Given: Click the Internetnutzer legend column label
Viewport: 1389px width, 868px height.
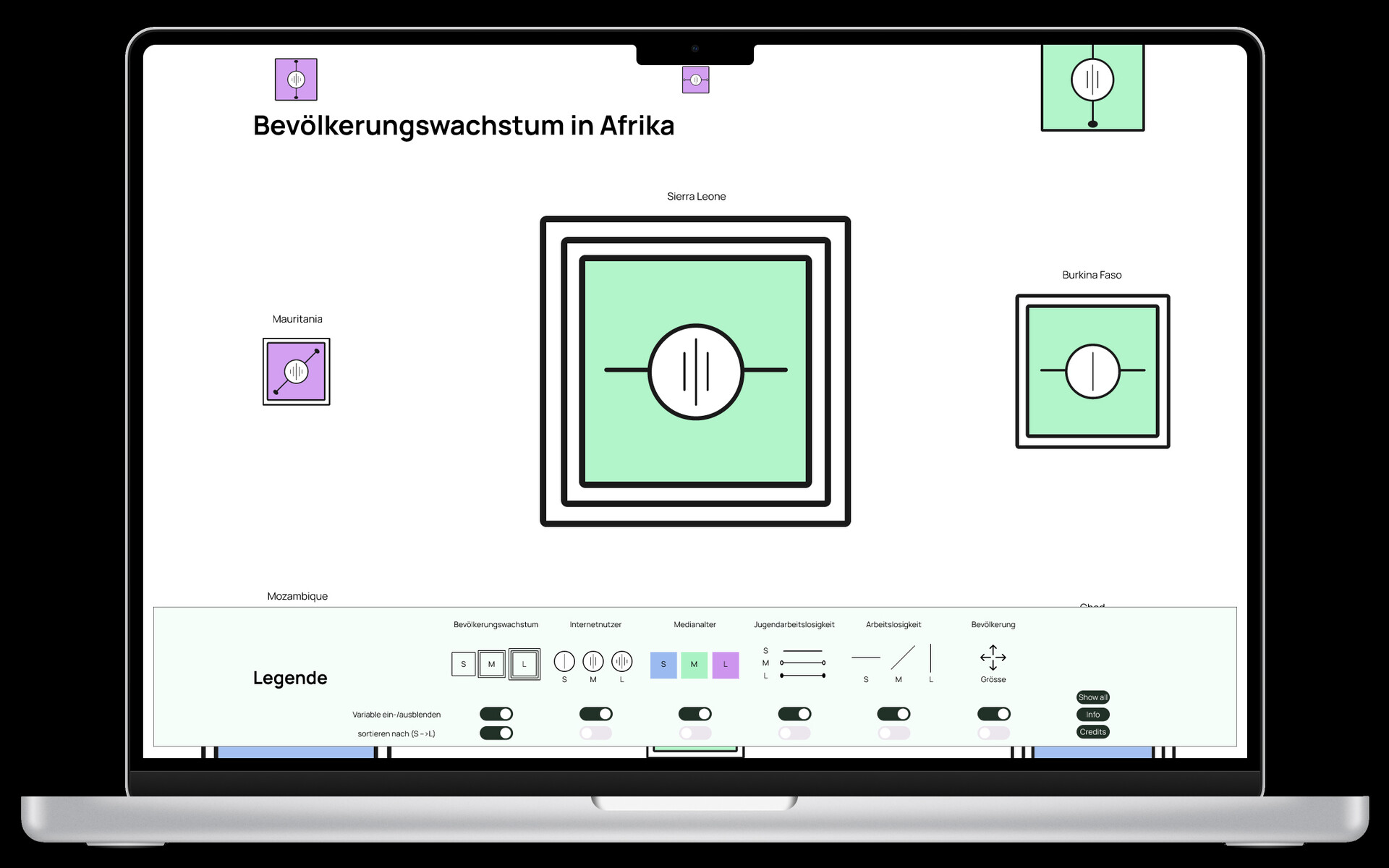Looking at the screenshot, I should [595, 625].
